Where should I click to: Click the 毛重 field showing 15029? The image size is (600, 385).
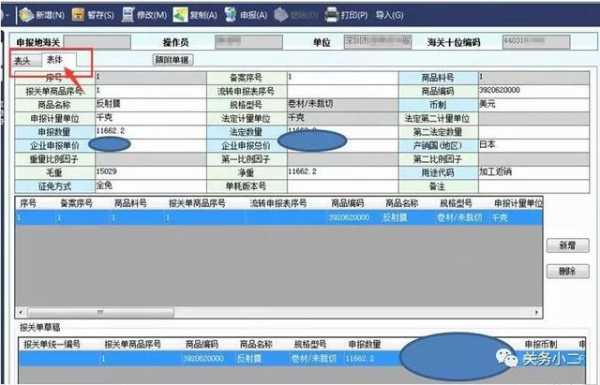click(151, 173)
